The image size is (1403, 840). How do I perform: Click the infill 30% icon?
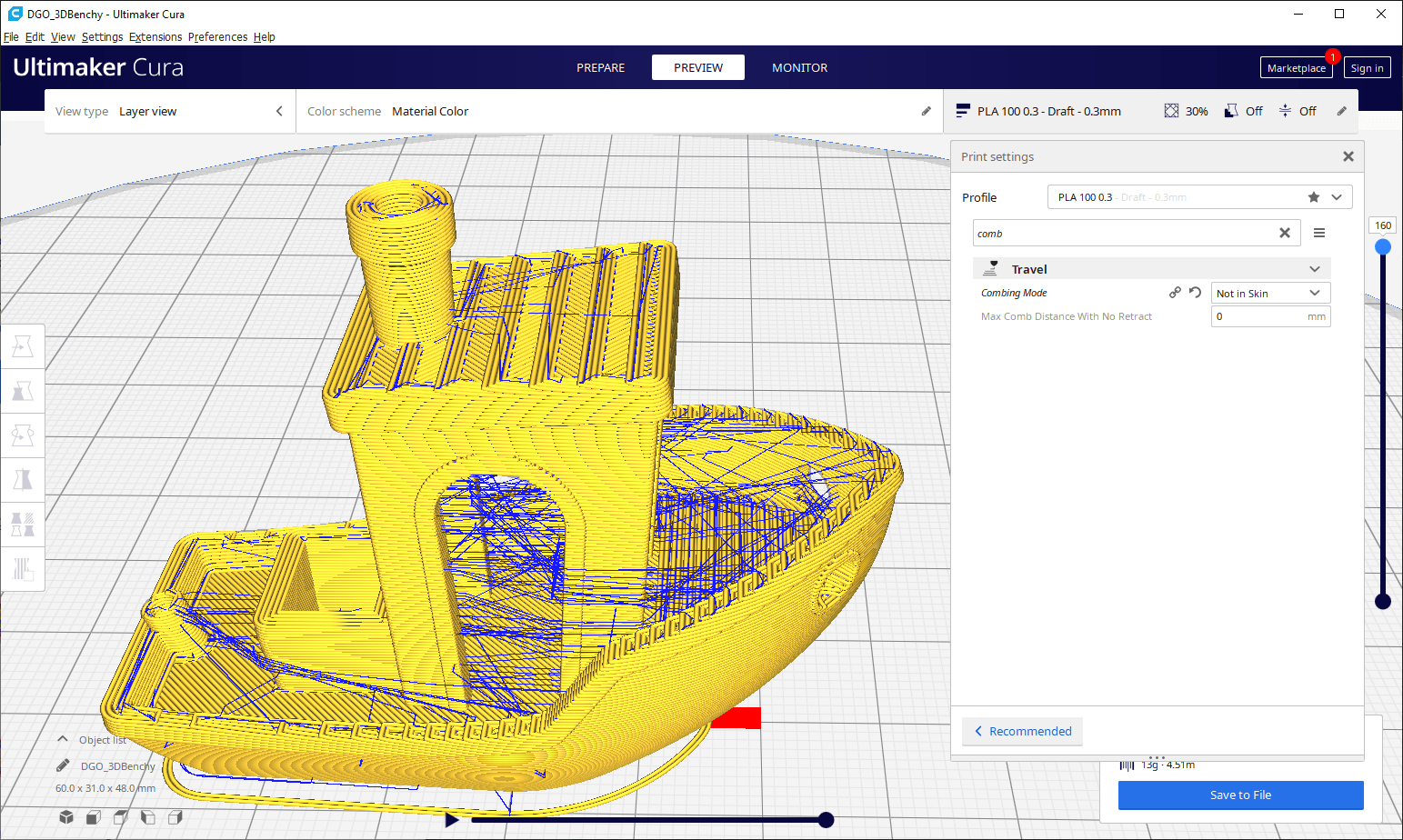coord(1171,111)
